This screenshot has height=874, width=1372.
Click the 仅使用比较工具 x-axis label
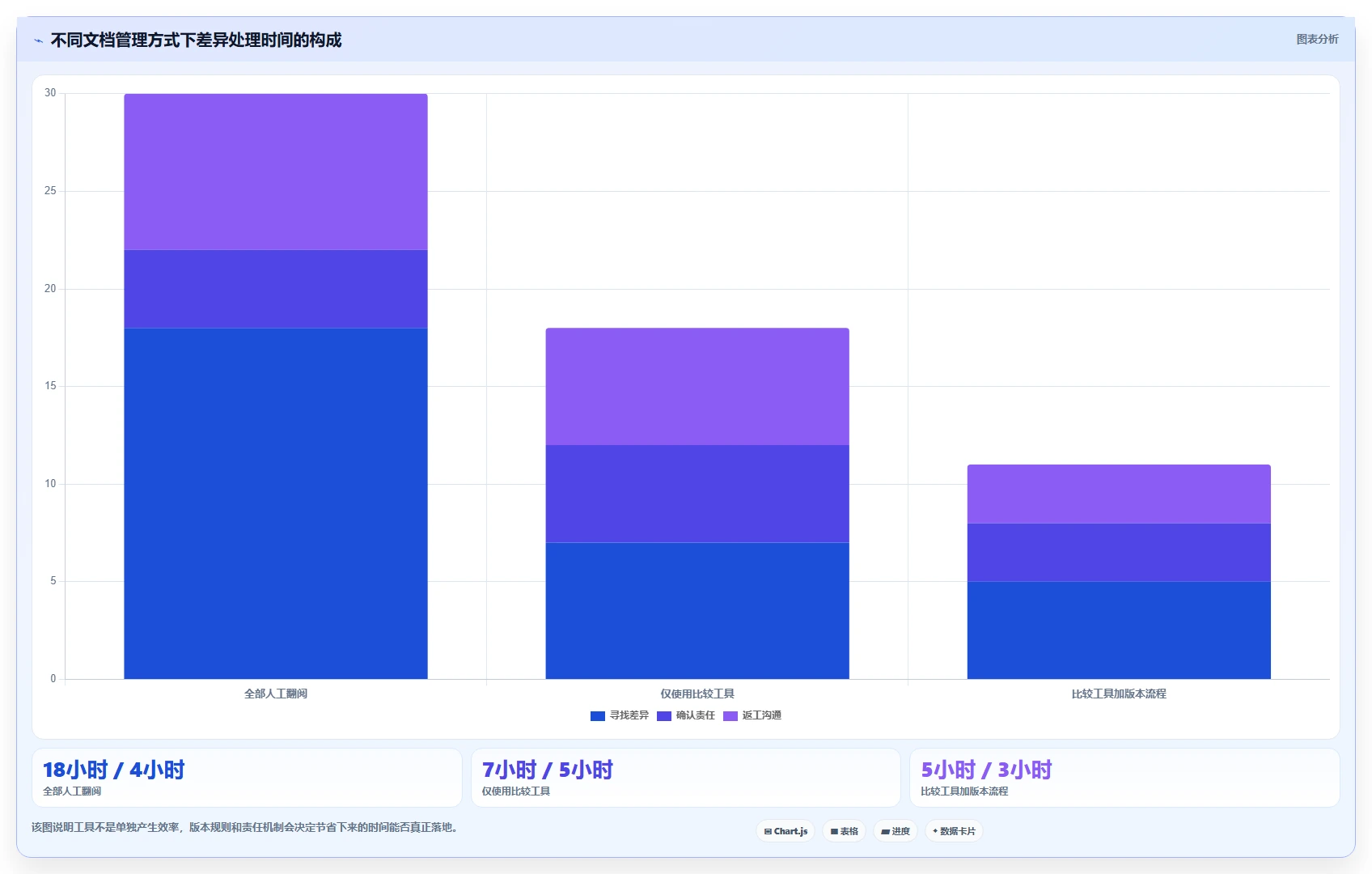pos(697,694)
